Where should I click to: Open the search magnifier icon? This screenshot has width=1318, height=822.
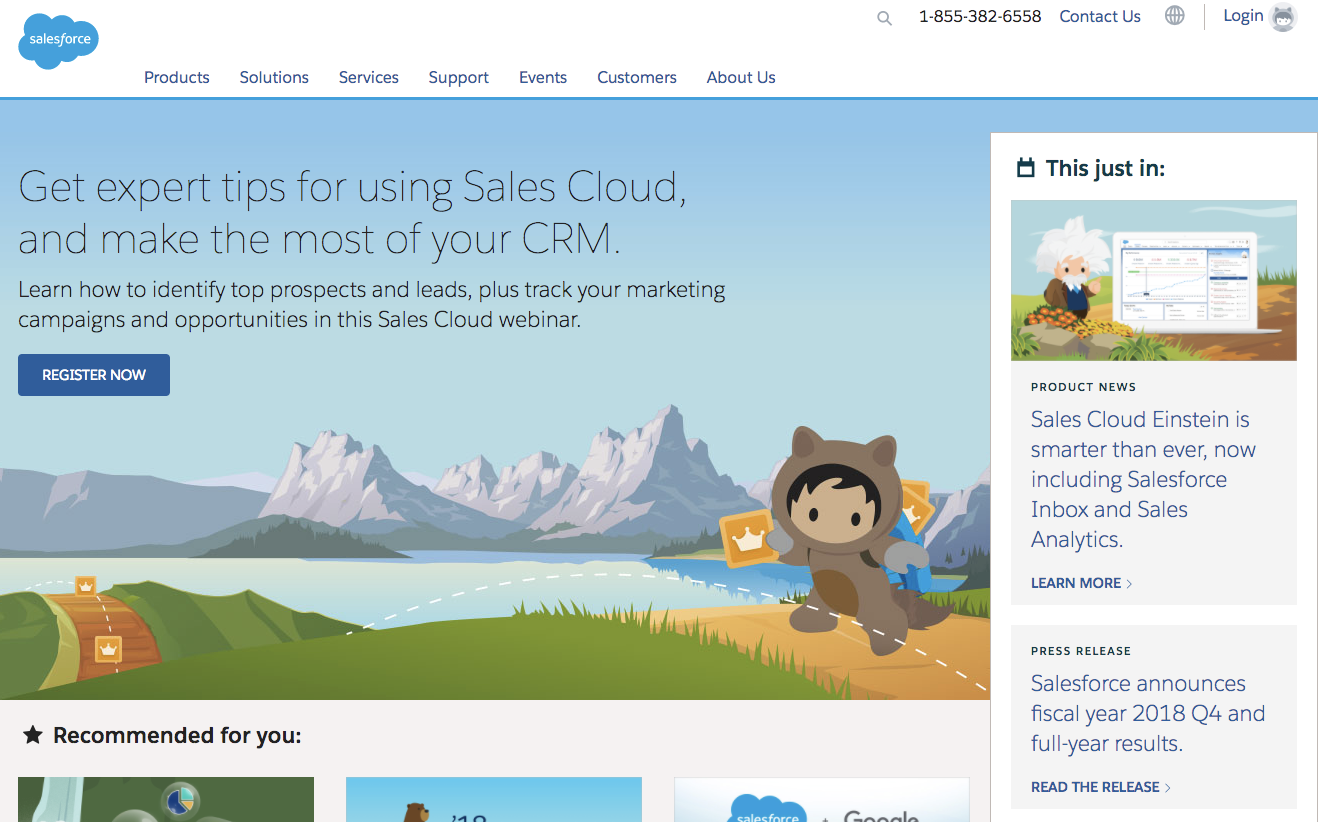[884, 18]
